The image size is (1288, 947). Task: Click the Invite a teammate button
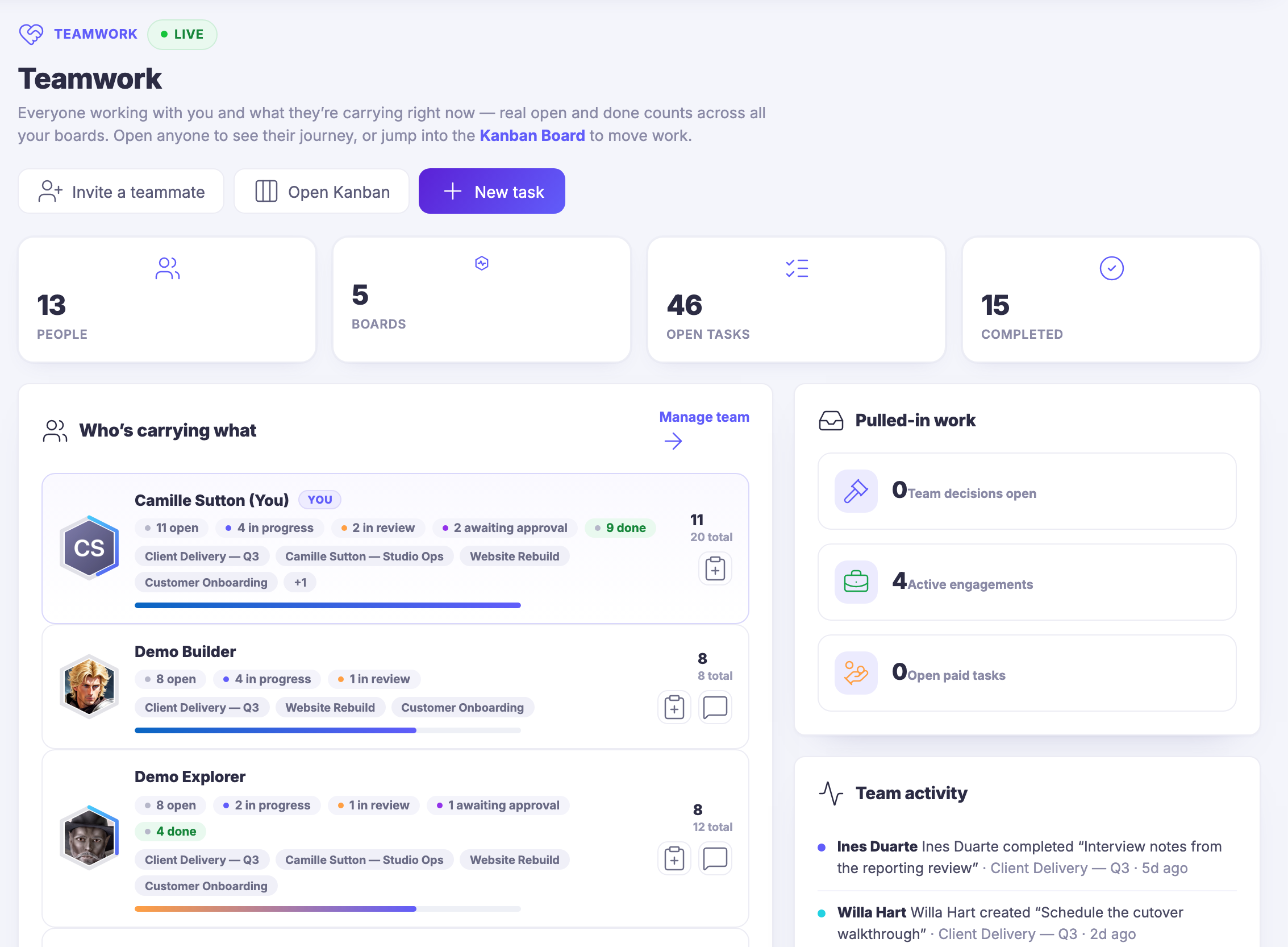[121, 192]
